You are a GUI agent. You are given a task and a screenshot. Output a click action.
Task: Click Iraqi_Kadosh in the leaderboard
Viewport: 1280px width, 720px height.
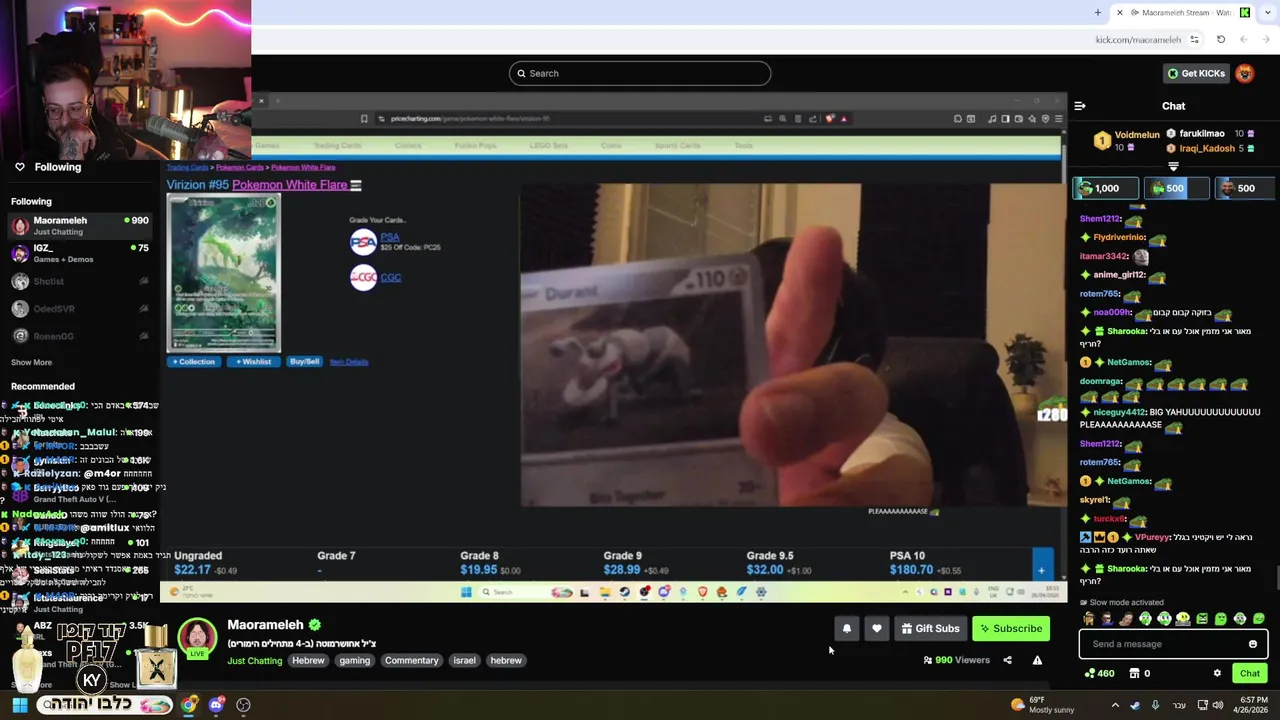1206,148
